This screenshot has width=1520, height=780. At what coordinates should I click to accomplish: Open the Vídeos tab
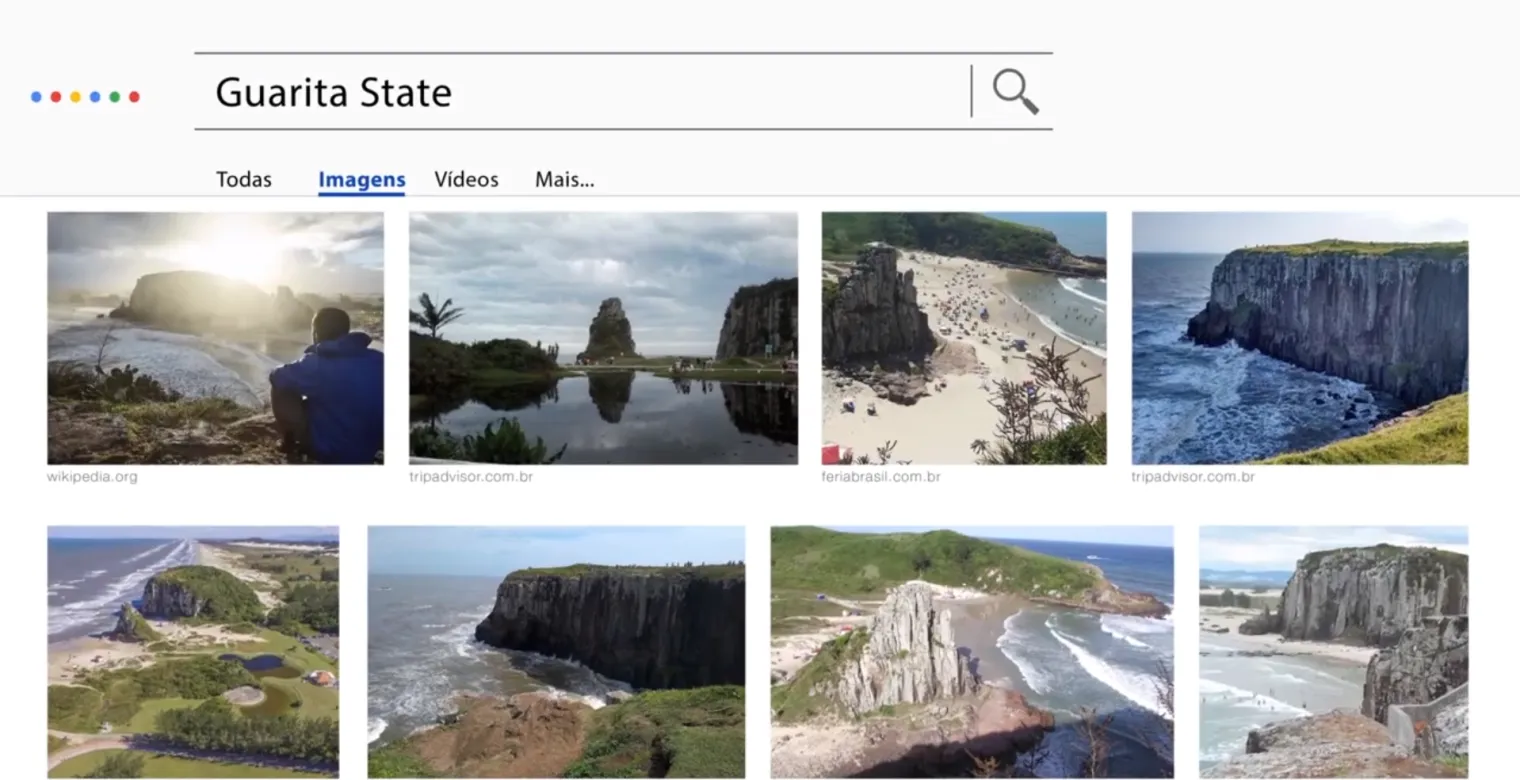[466, 180]
